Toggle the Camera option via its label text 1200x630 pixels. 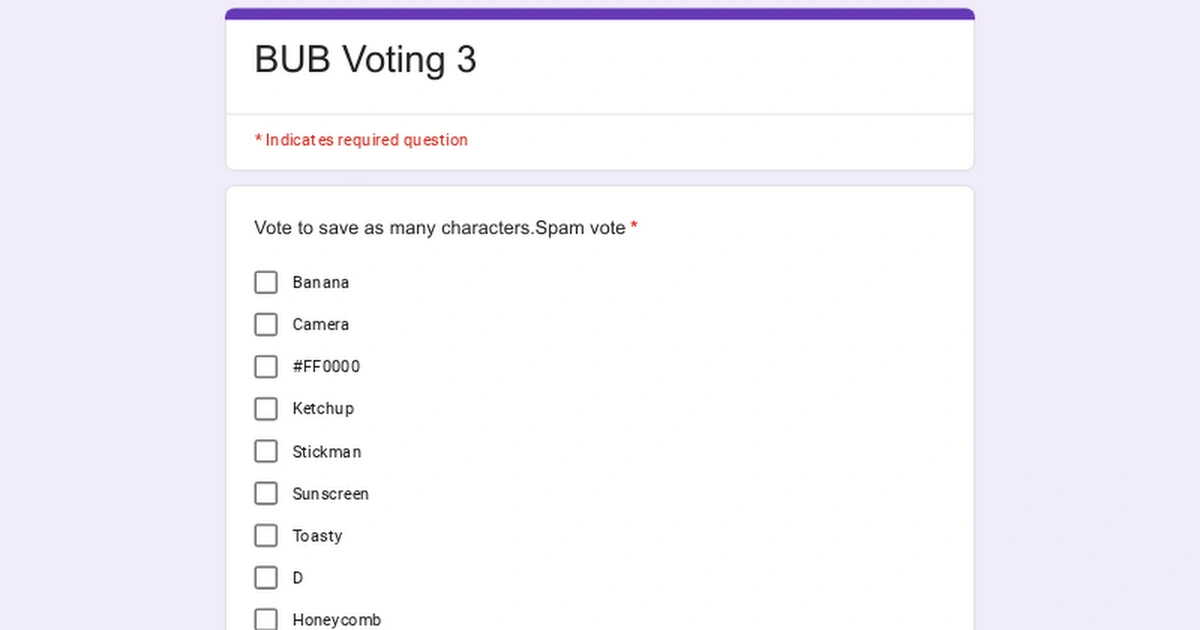tap(320, 324)
